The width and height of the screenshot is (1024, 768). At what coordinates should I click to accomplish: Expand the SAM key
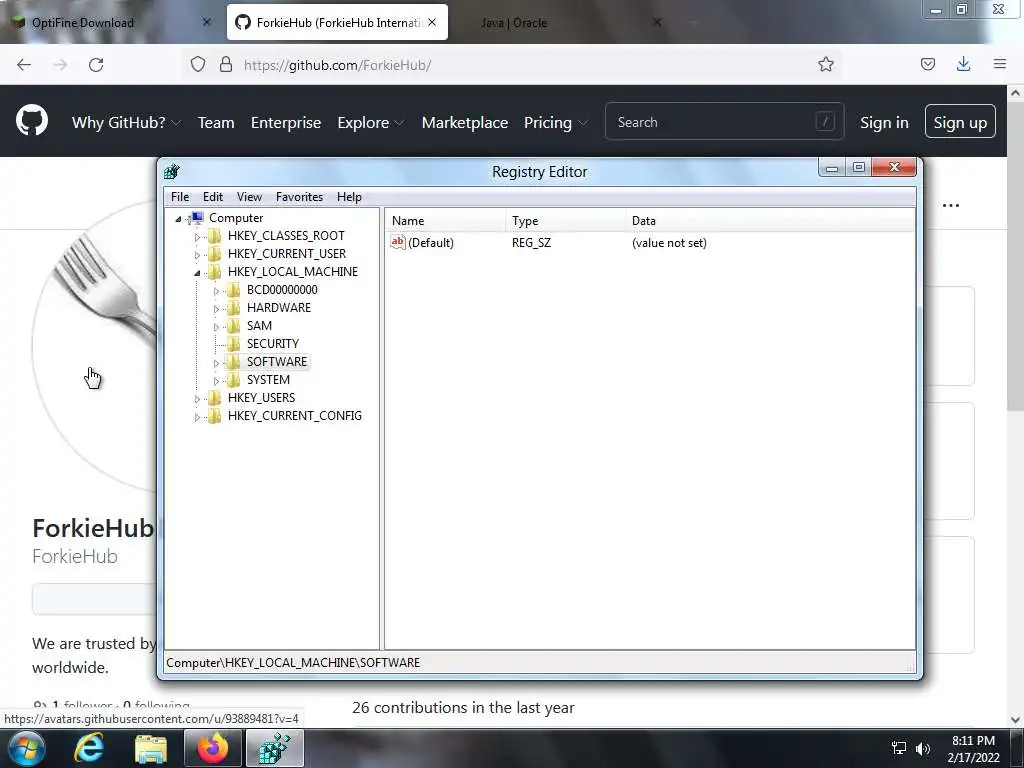pos(216,327)
